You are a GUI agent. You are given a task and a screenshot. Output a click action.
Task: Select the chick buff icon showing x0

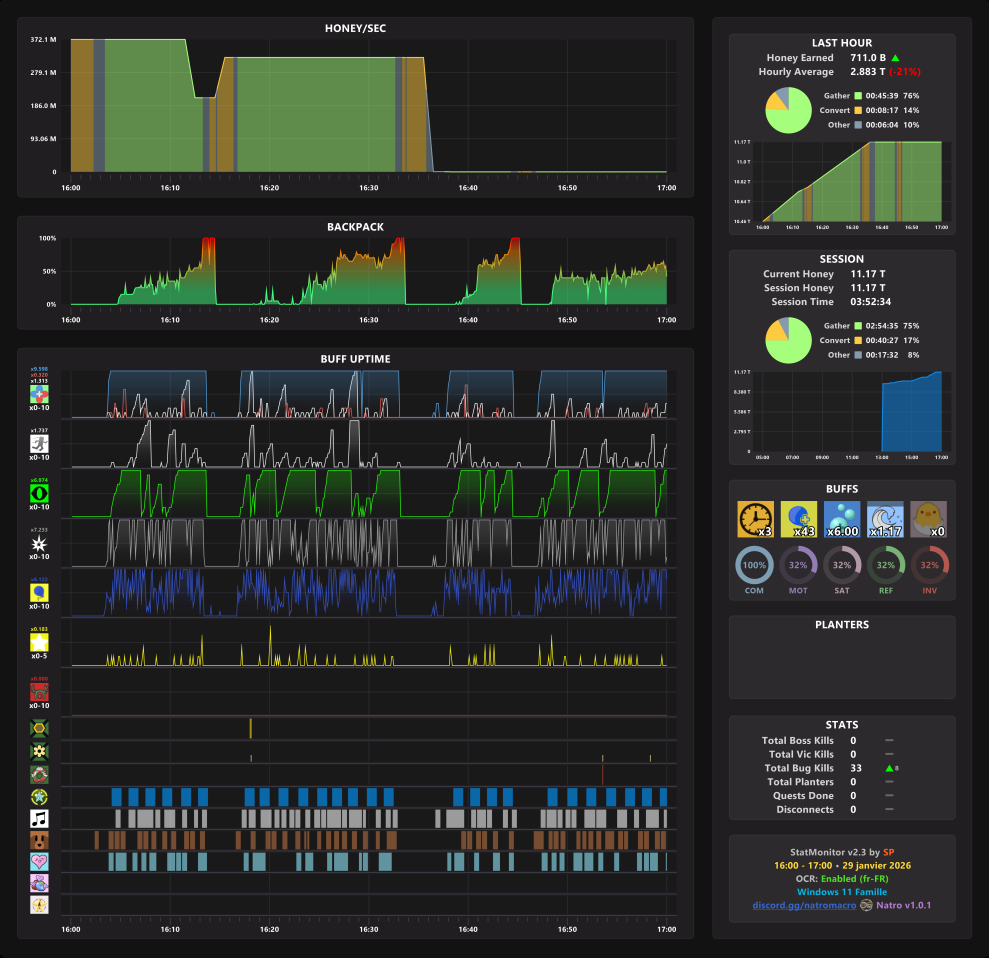click(x=928, y=519)
